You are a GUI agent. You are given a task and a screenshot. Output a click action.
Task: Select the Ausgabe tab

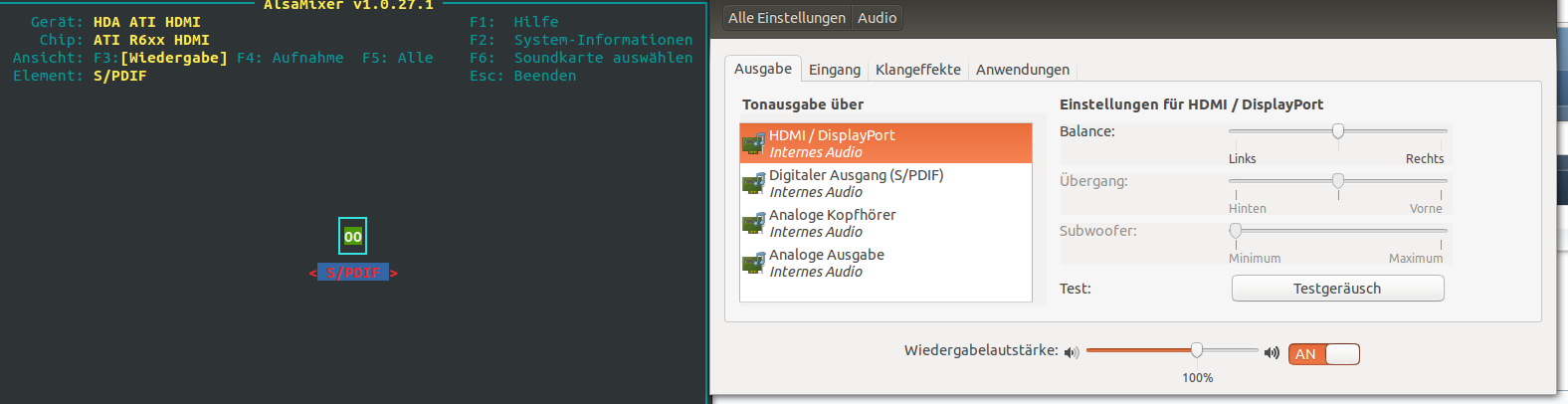[x=763, y=69]
